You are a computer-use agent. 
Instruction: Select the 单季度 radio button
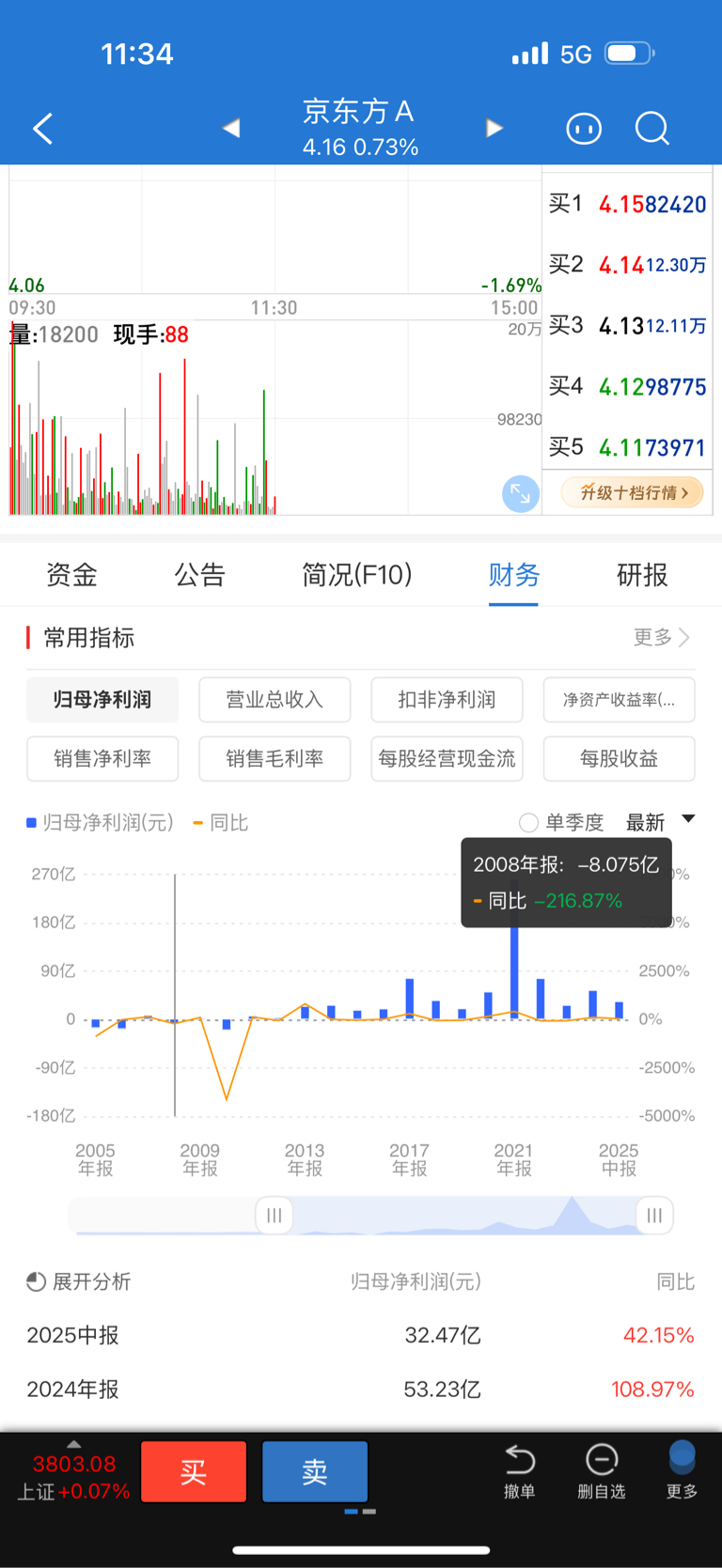click(x=528, y=823)
